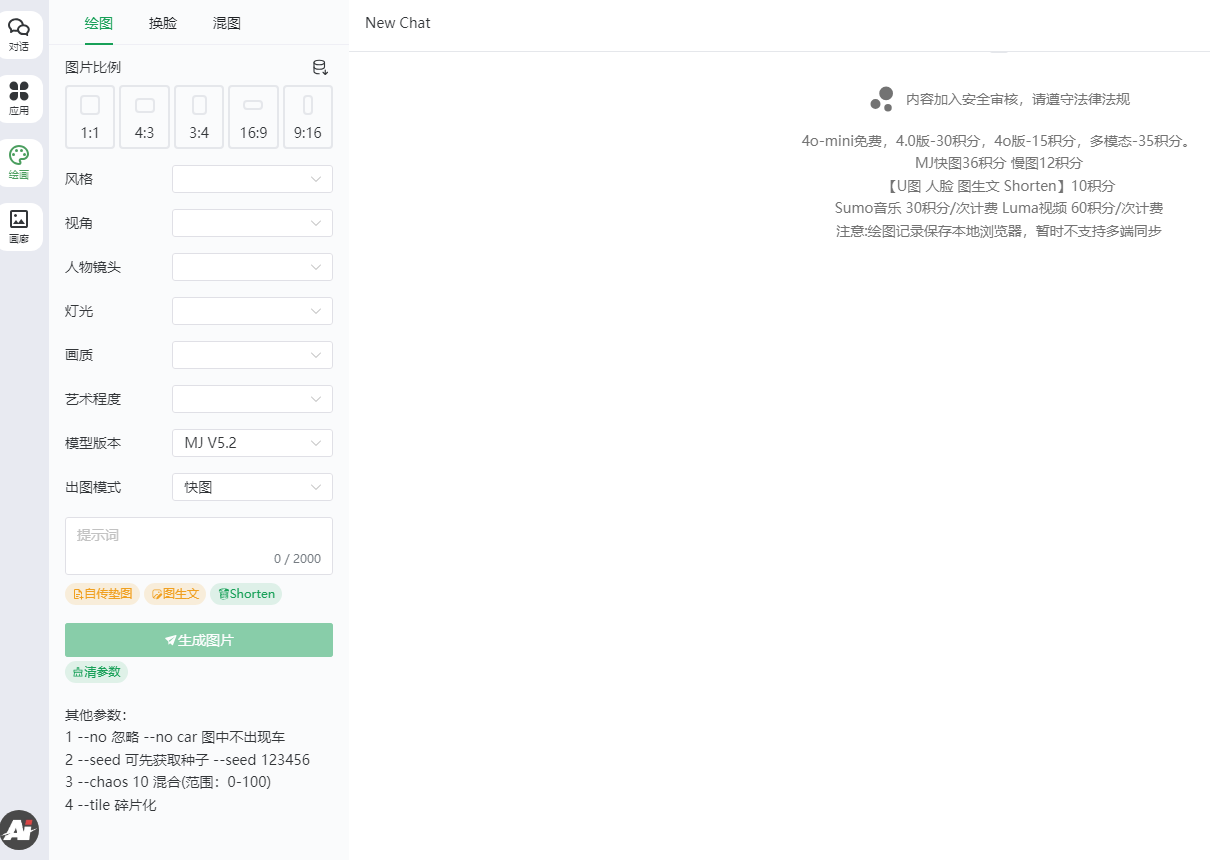The image size is (1210, 860).
Task: Click the 生成图片 generate button
Action: click(x=199, y=640)
